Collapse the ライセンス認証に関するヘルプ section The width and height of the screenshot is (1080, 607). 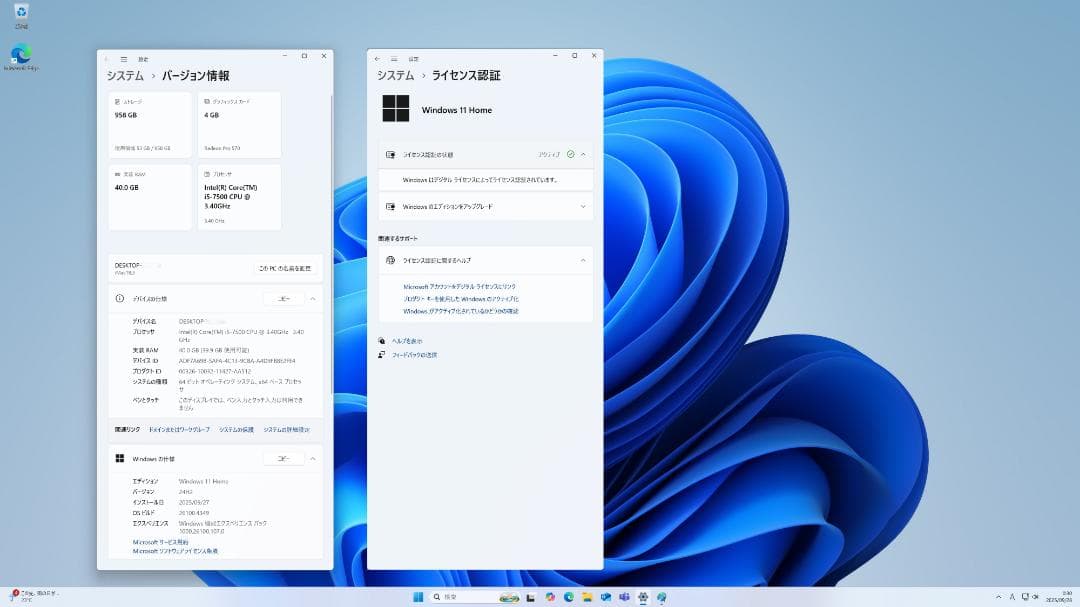point(583,260)
